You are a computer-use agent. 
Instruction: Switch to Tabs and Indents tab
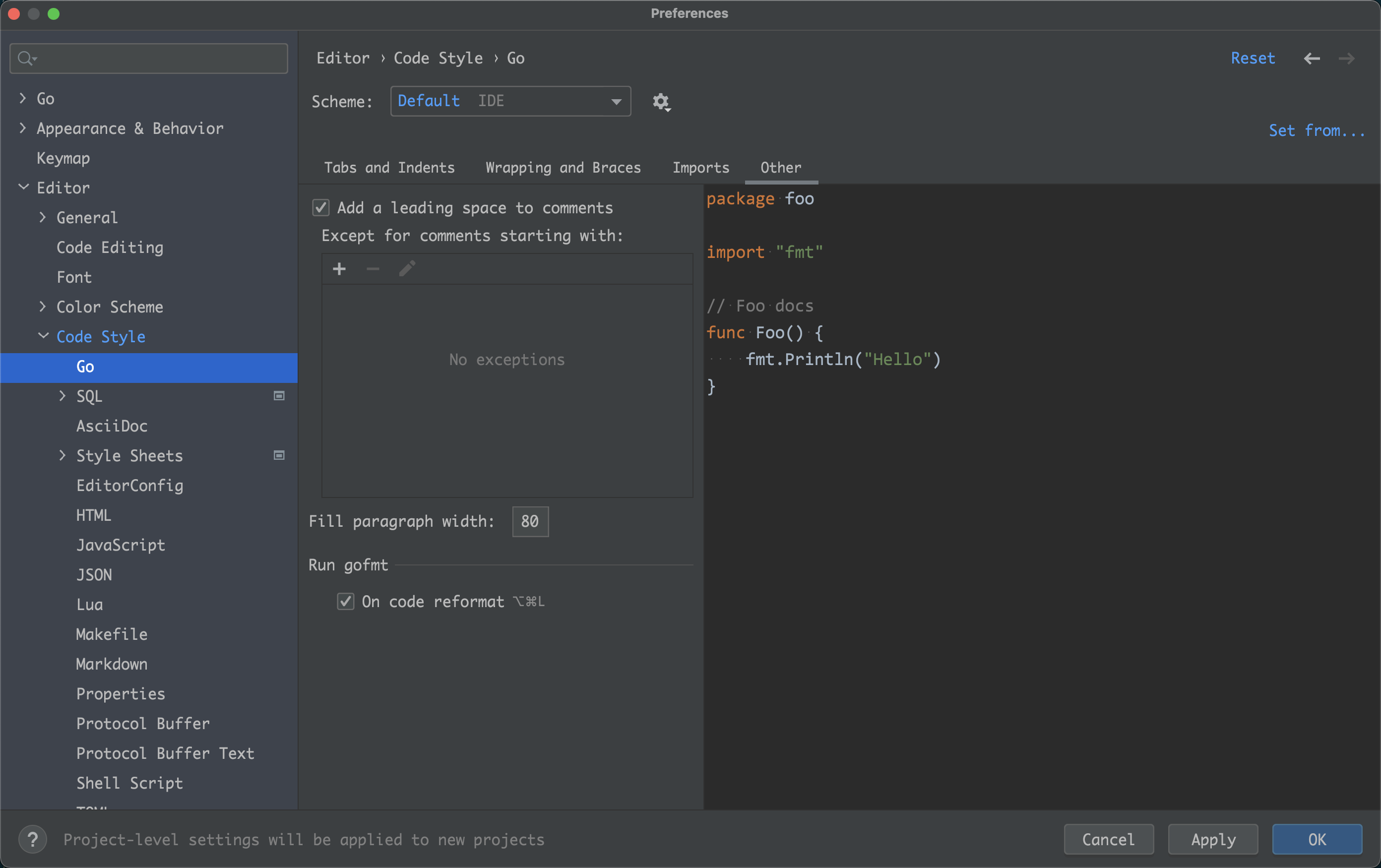pyautogui.click(x=389, y=168)
